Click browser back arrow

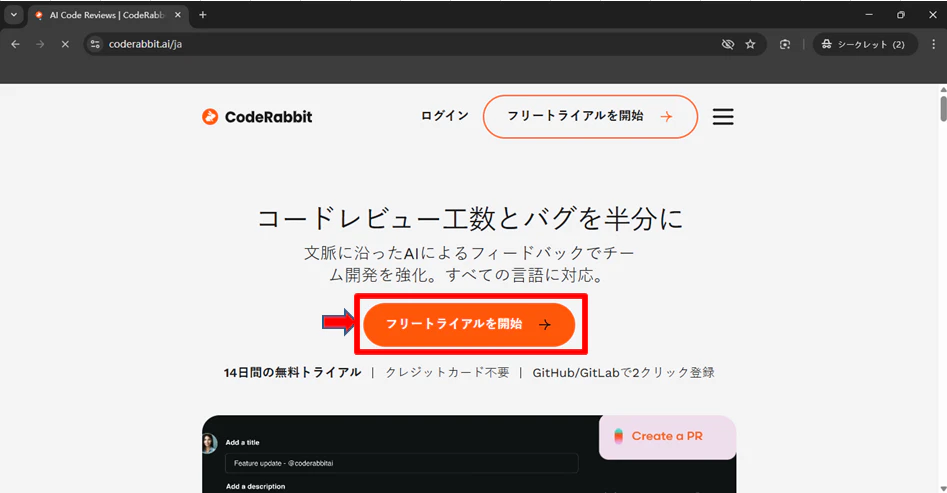pyautogui.click(x=16, y=44)
